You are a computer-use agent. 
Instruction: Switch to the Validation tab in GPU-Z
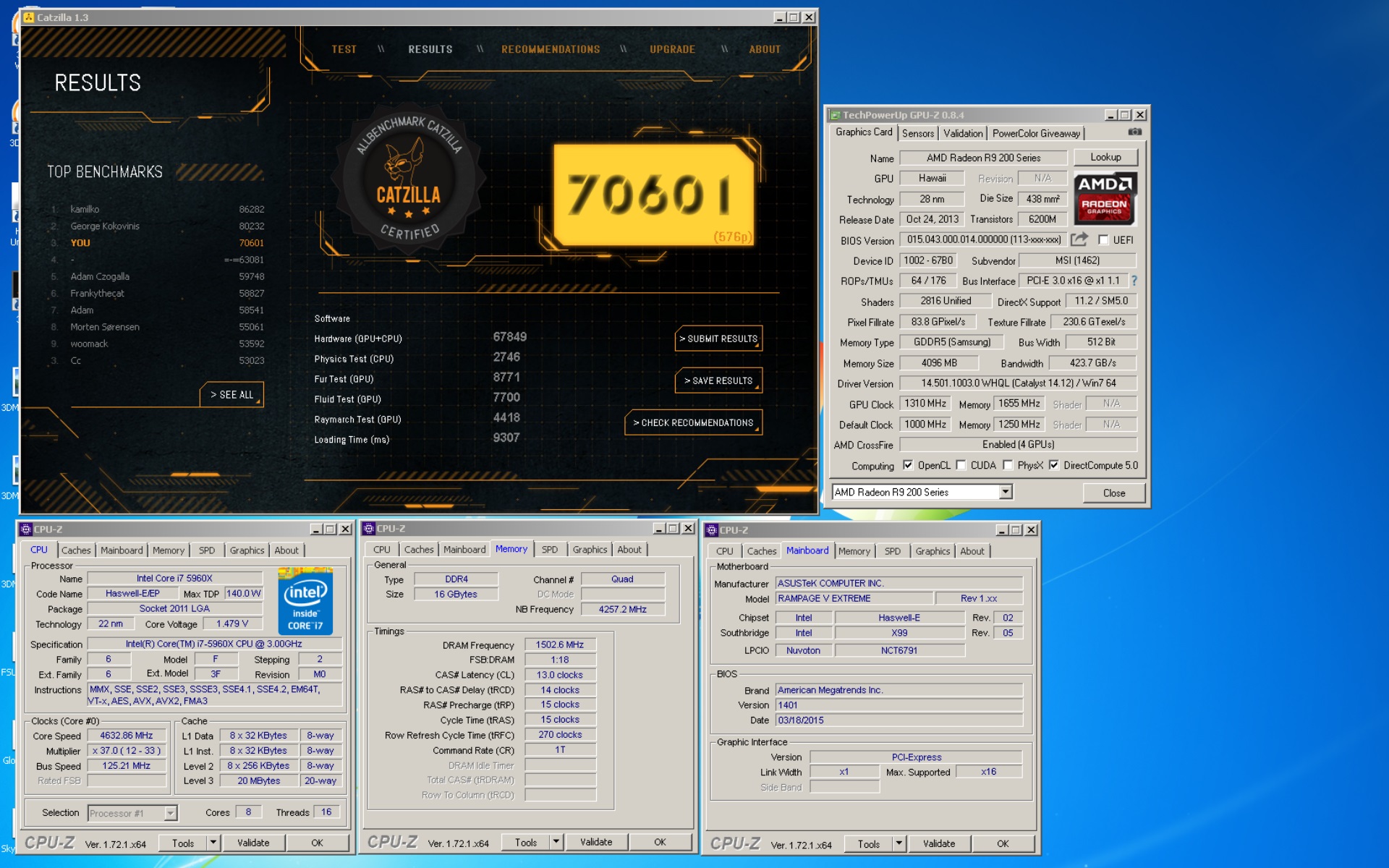pyautogui.click(x=963, y=133)
